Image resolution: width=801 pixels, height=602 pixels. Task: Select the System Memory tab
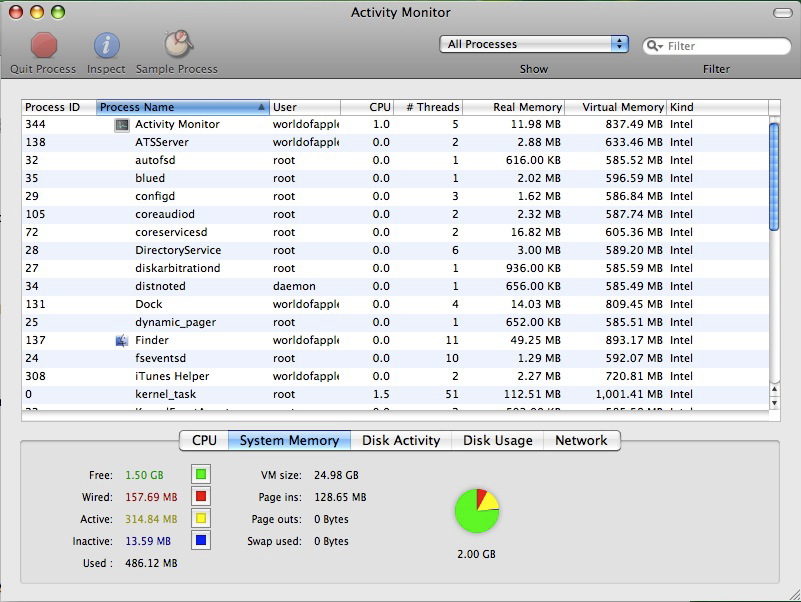289,441
